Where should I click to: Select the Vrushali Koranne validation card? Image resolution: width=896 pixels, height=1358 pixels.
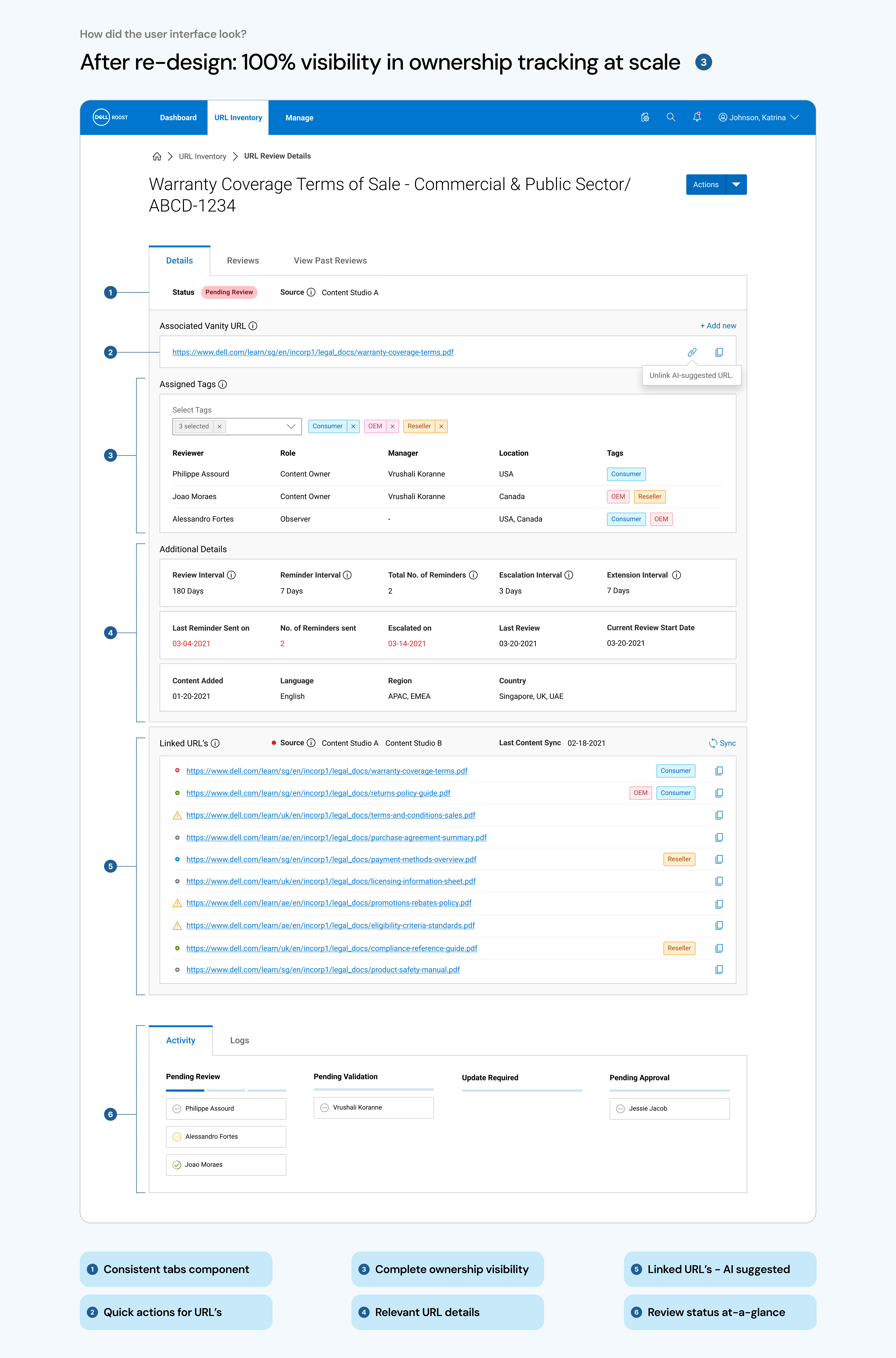tap(374, 1108)
